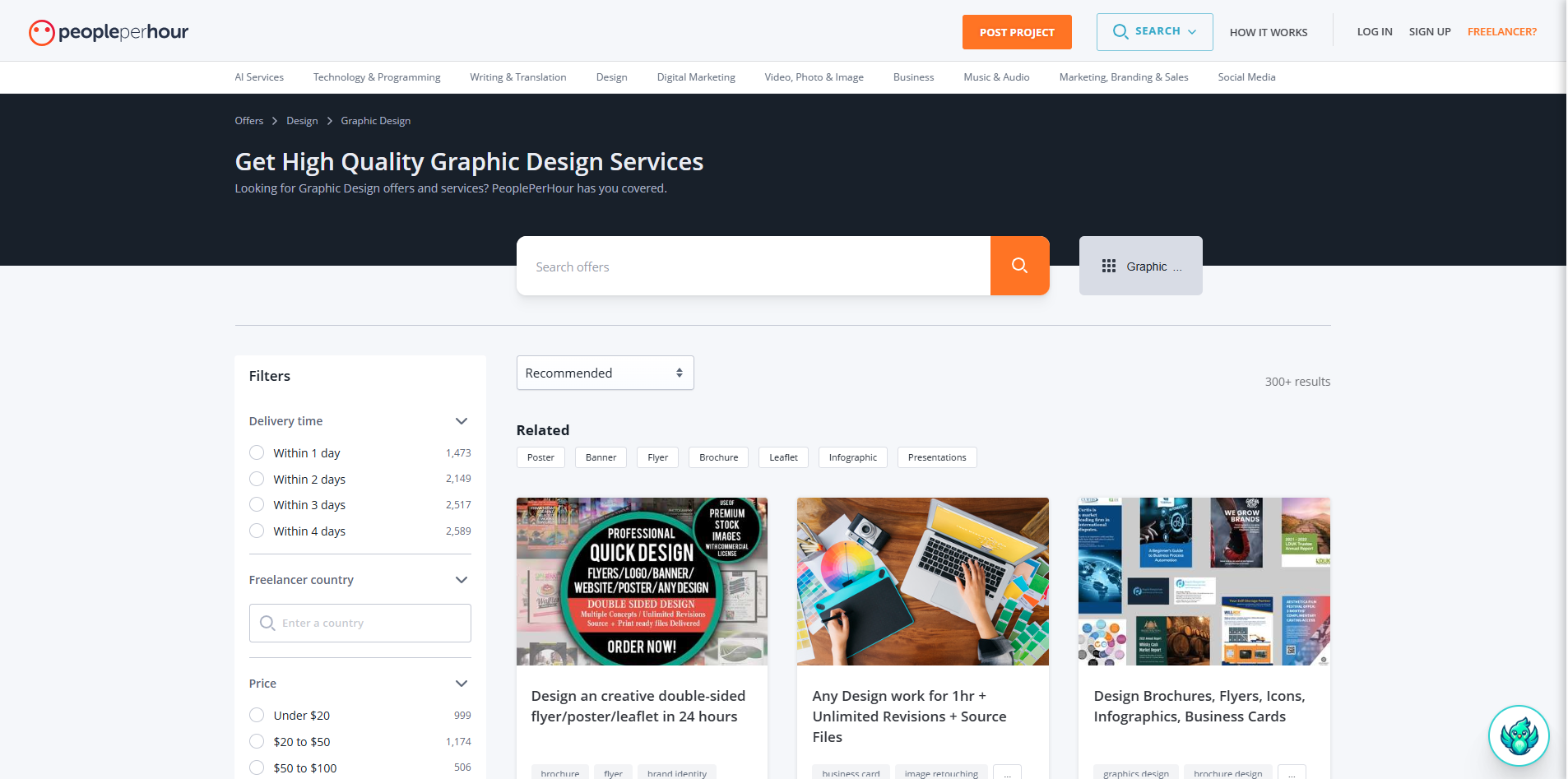
Task: Select $20 to $50 price filter
Action: (257, 741)
